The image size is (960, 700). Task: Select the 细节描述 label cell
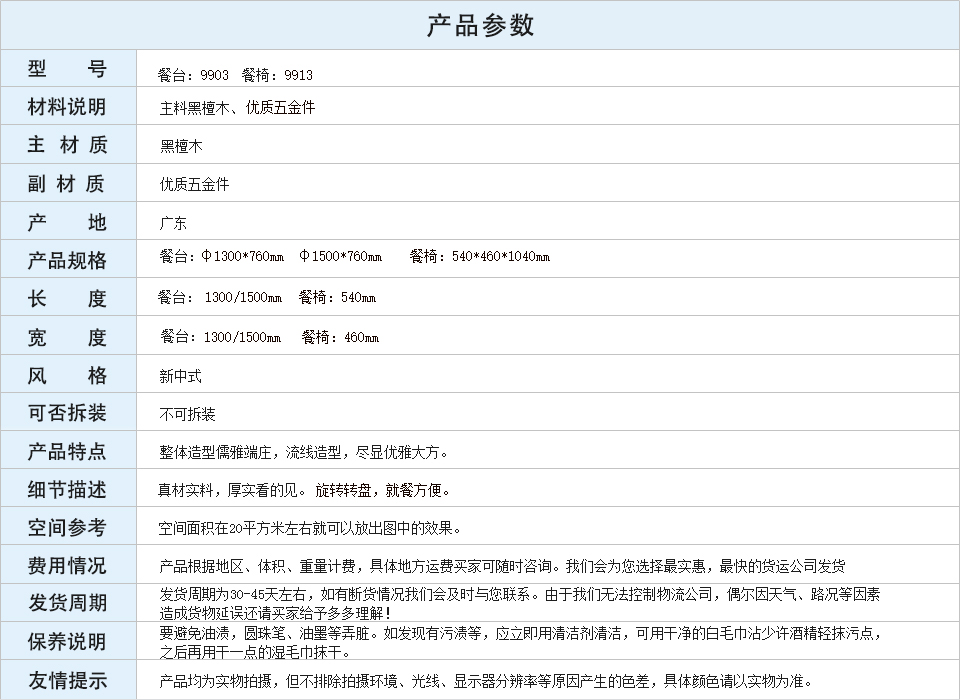click(68, 489)
